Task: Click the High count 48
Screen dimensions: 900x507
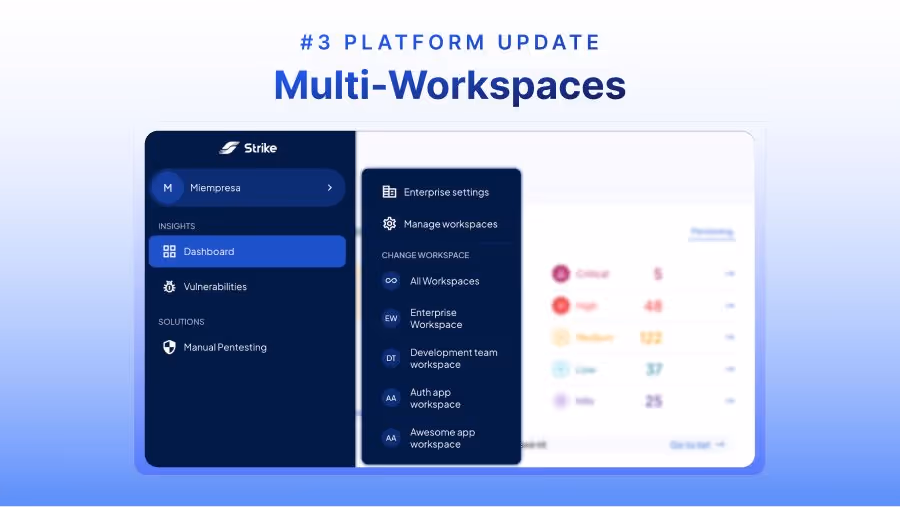Action: pyautogui.click(x=653, y=305)
